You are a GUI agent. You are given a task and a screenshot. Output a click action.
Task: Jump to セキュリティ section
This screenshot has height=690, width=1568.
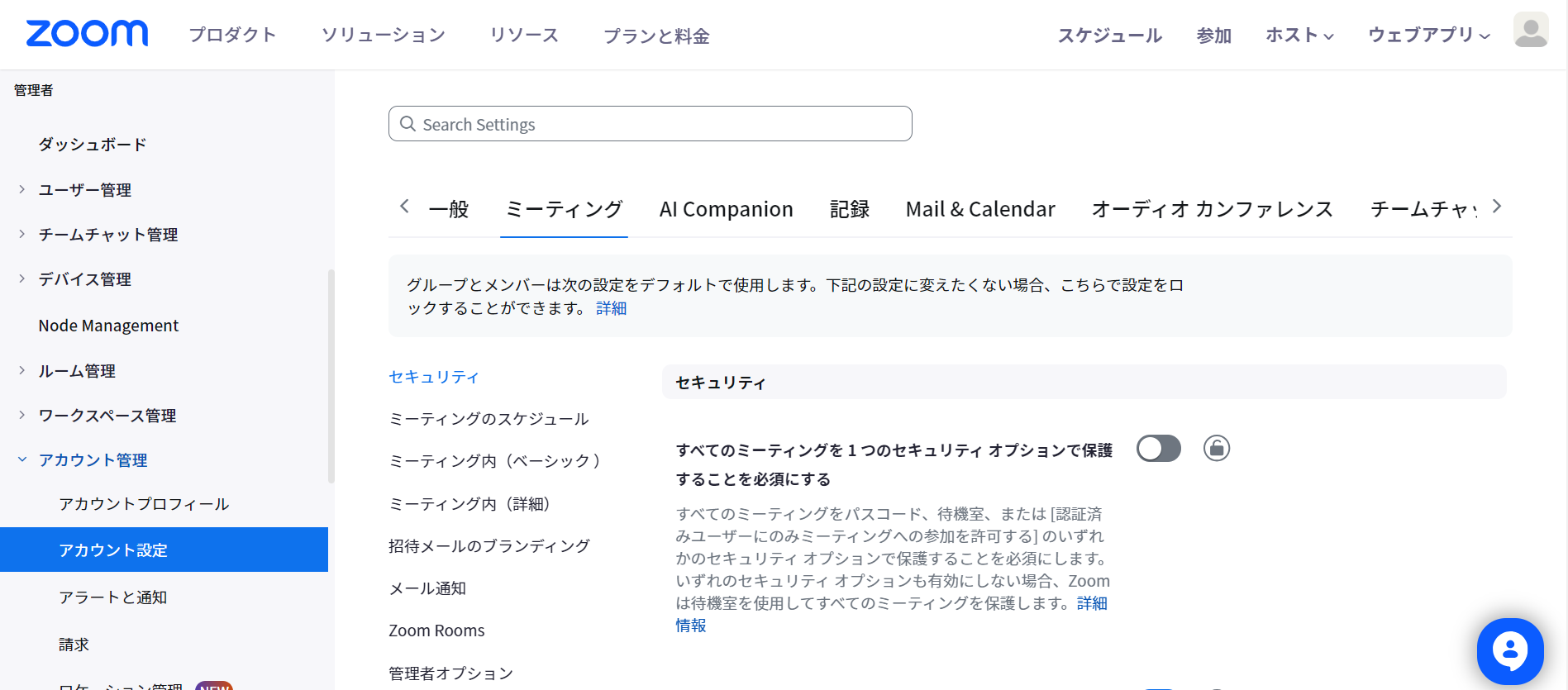pos(434,377)
